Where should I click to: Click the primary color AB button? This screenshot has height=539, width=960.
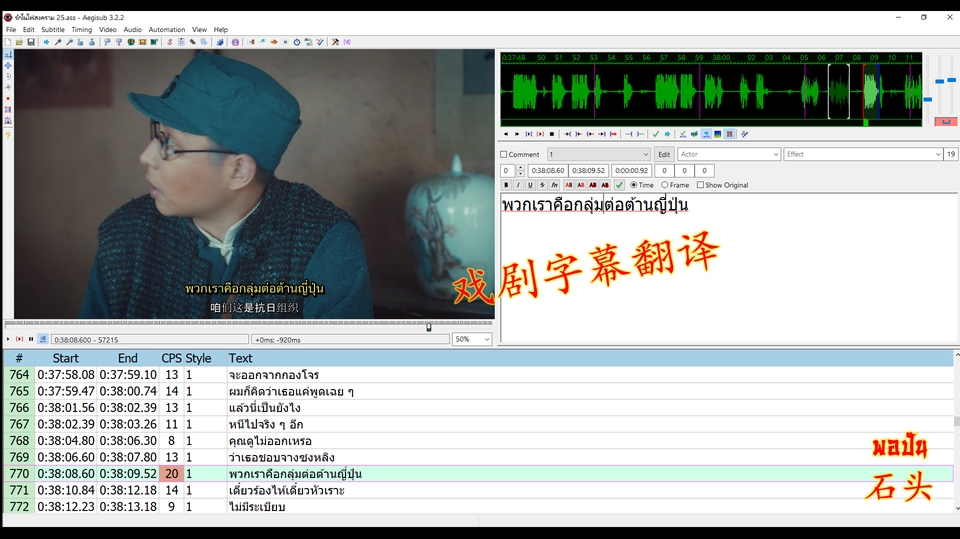click(569, 185)
